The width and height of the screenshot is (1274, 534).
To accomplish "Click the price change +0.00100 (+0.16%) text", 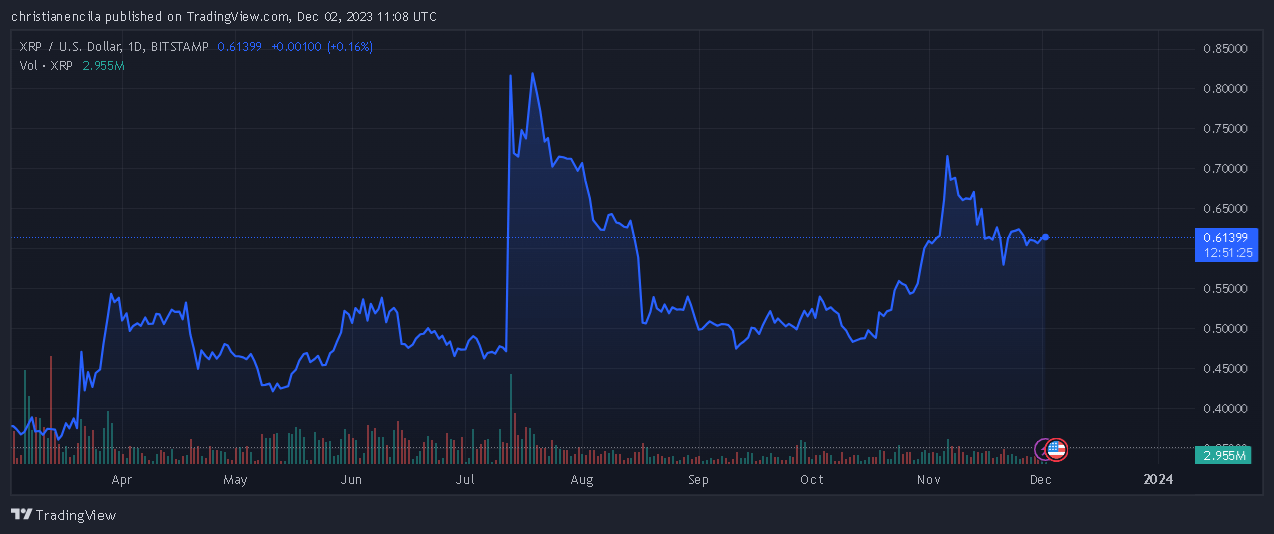I will coord(322,47).
